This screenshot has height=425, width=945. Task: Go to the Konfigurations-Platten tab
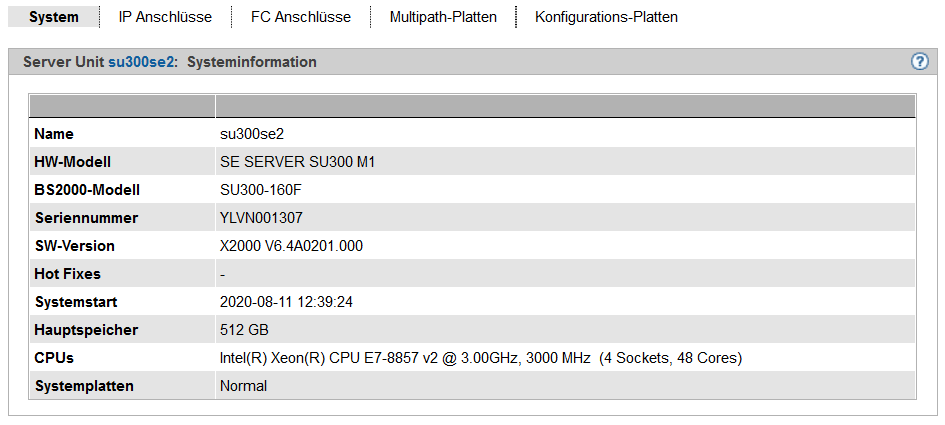pos(606,17)
